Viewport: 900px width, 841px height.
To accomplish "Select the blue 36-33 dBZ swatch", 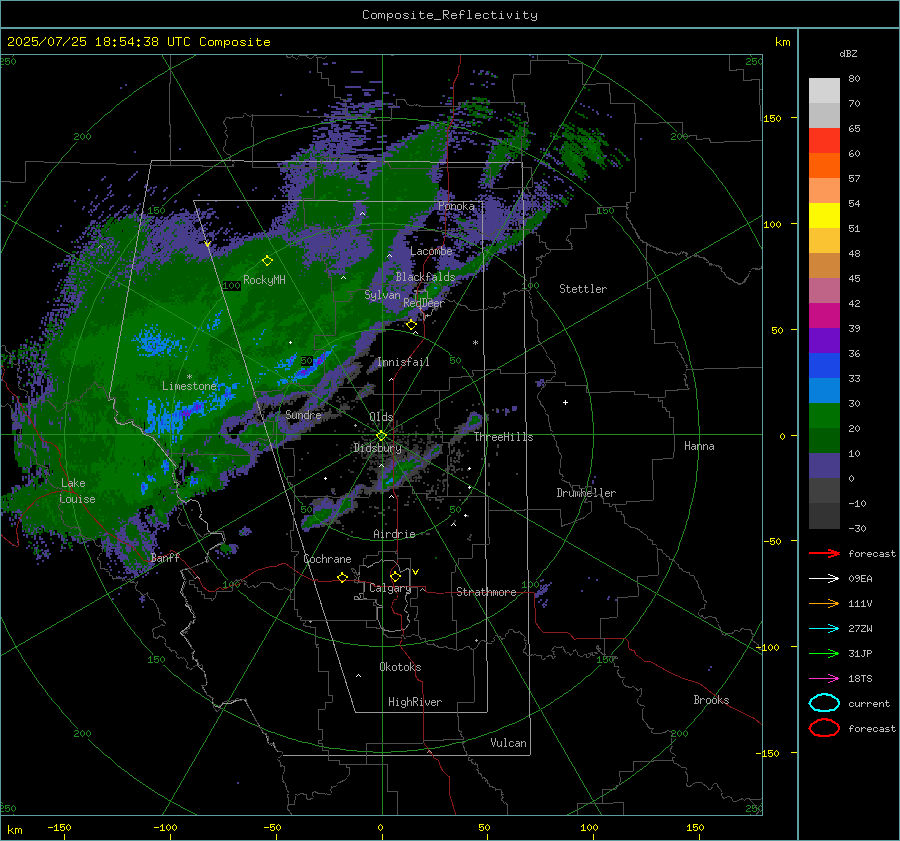I will tap(824, 366).
